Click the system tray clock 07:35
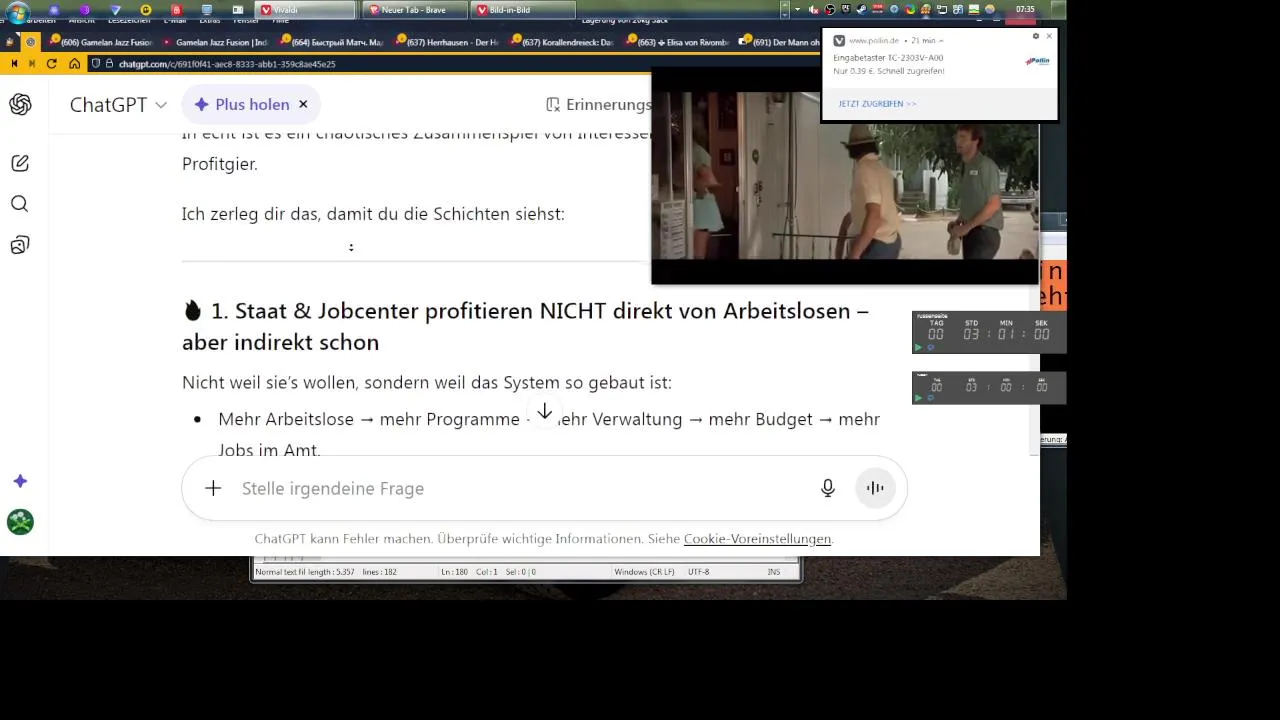Image resolution: width=1280 pixels, height=720 pixels. [1025, 9]
